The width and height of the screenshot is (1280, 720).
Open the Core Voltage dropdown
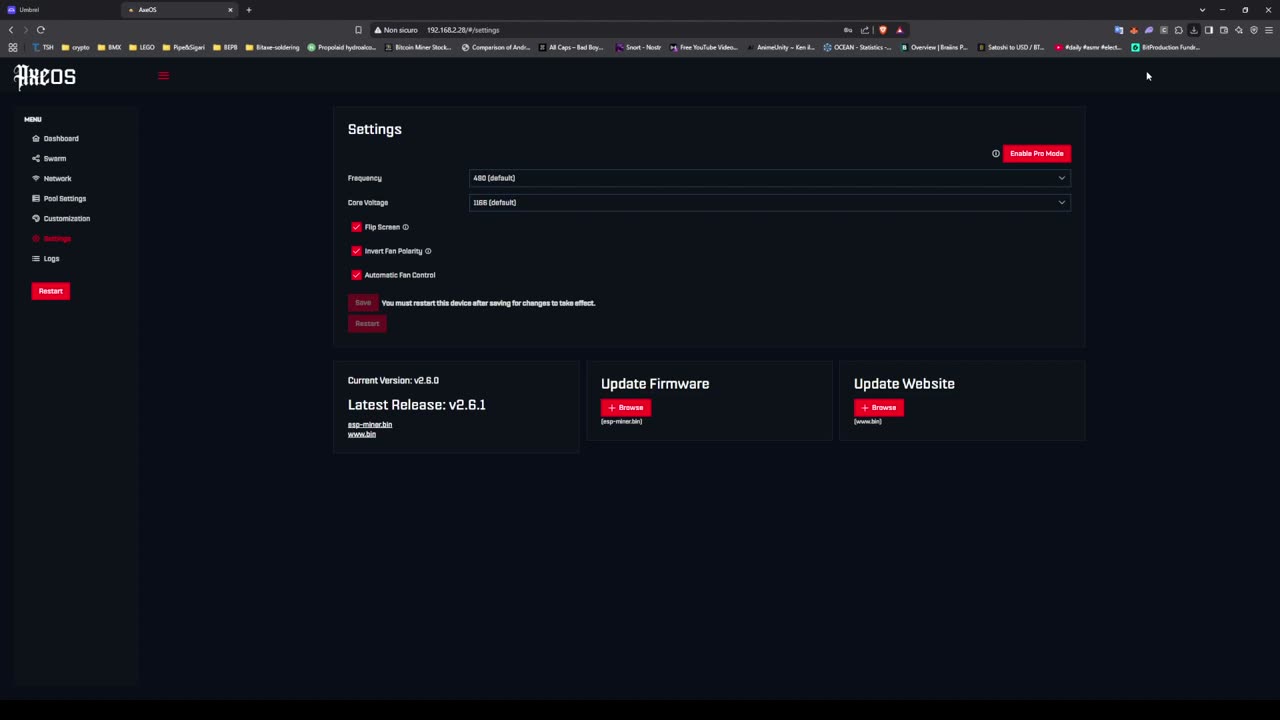point(769,202)
